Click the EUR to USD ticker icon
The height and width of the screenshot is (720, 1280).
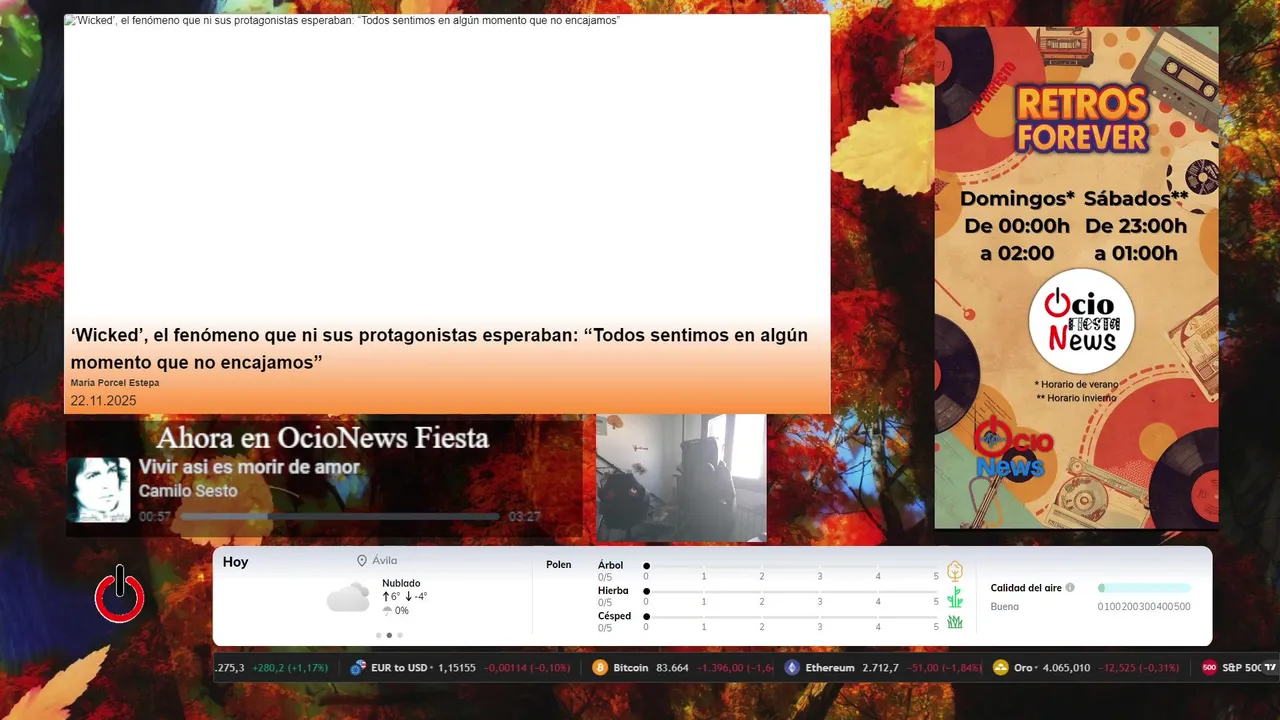point(358,668)
